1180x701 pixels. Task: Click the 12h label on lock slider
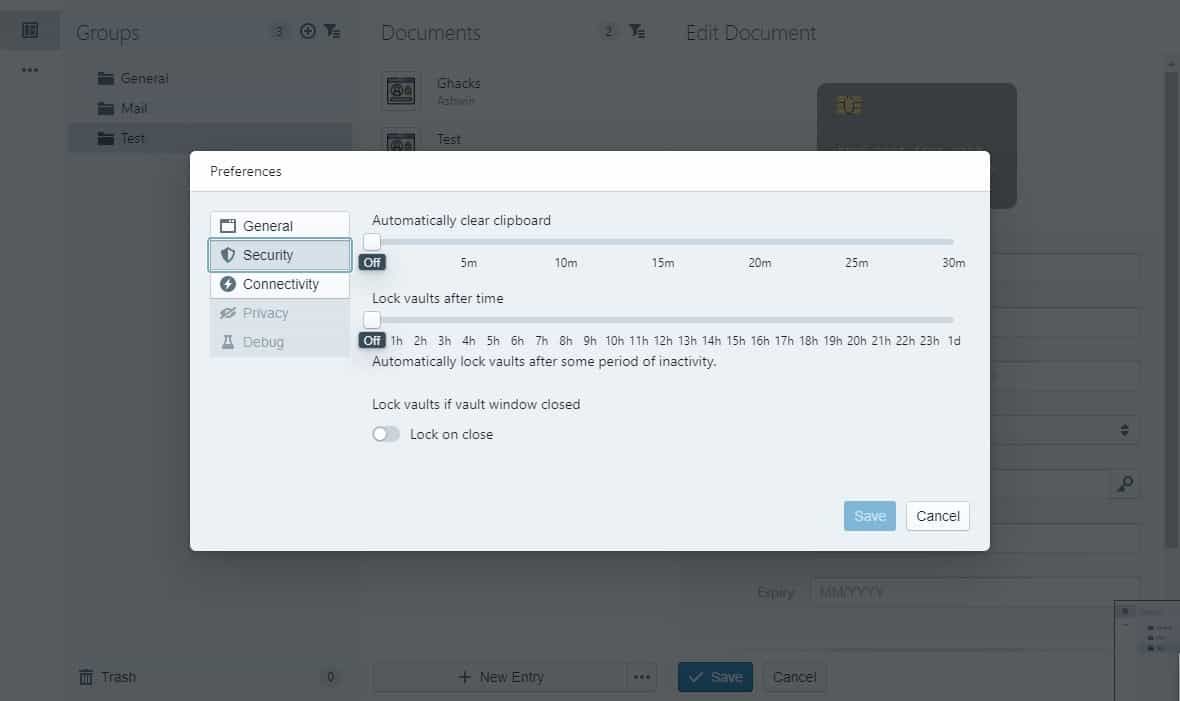(x=663, y=341)
